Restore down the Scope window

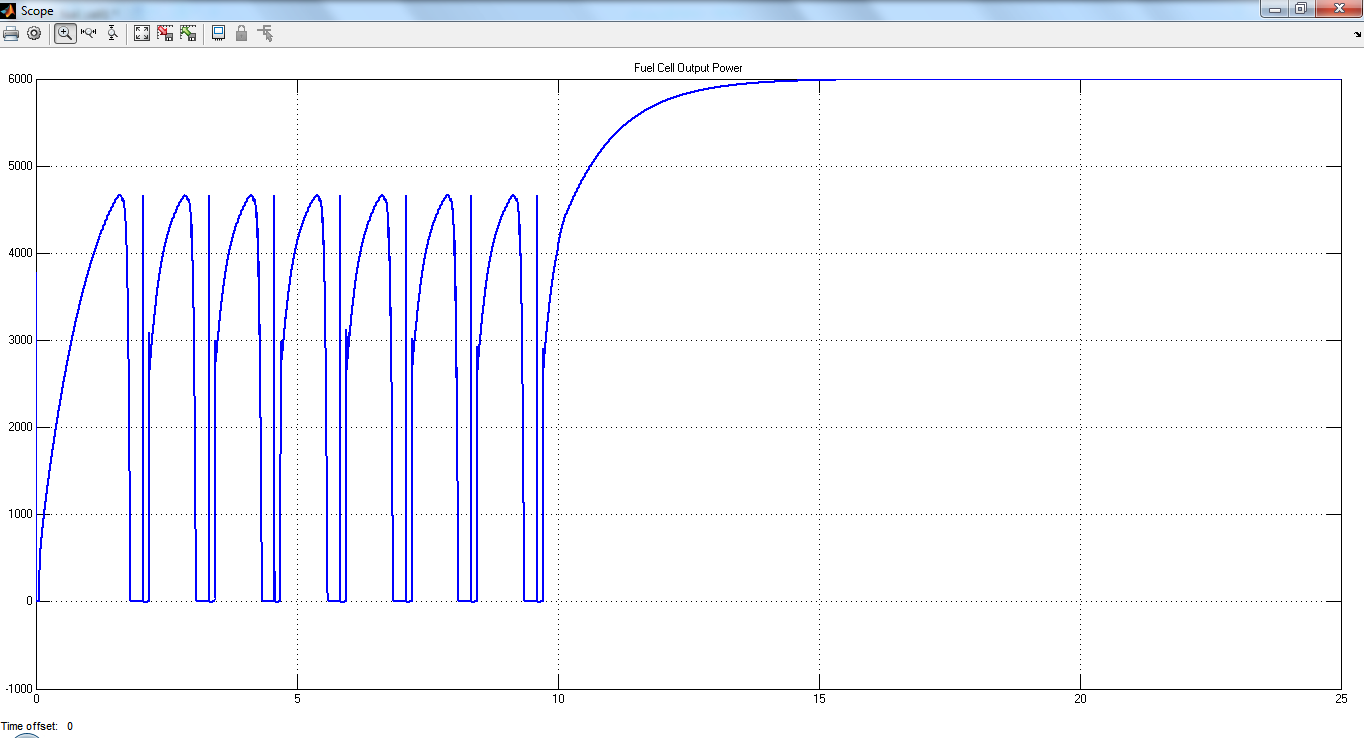pos(1300,9)
